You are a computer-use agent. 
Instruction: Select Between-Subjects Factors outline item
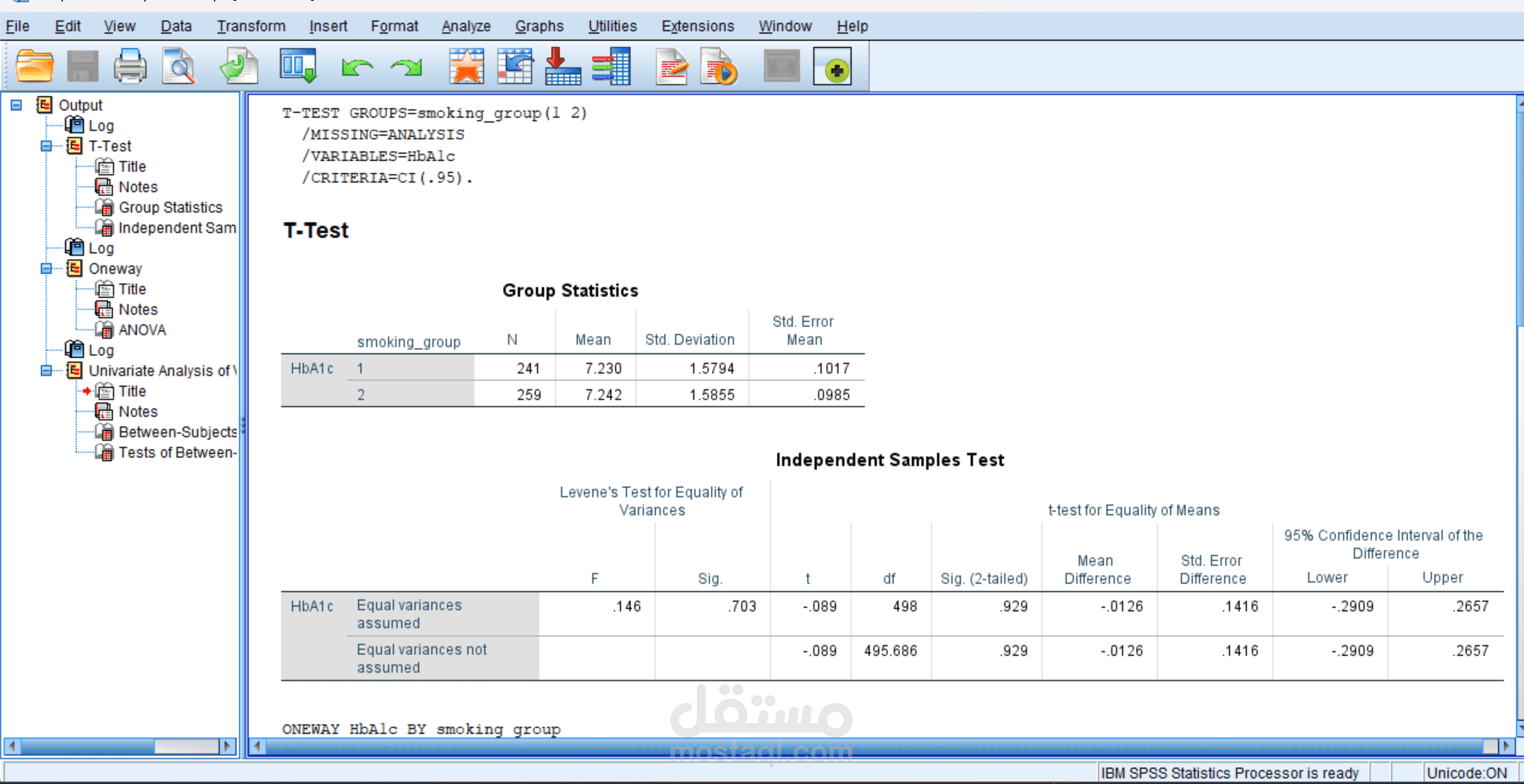177,432
